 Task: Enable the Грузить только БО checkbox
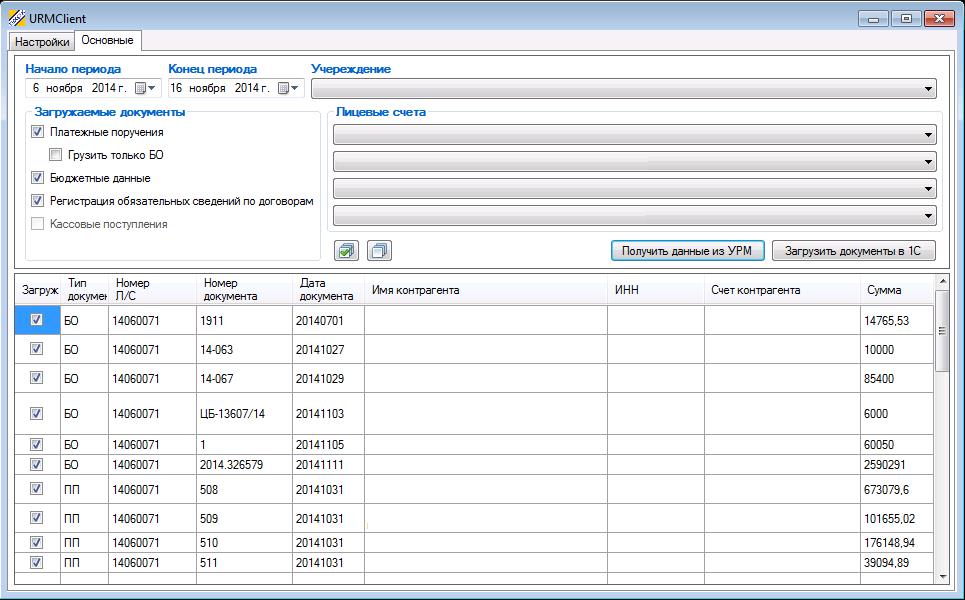(55, 154)
